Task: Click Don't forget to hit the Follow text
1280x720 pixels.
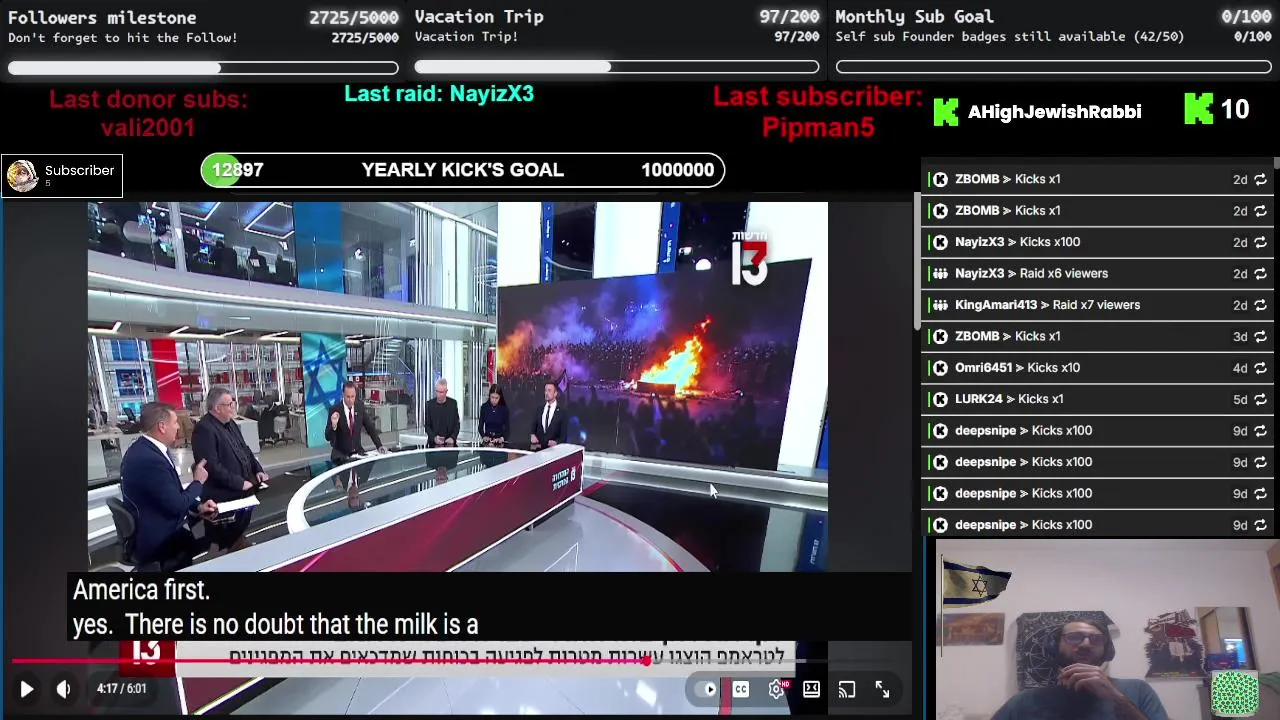Action: tap(123, 38)
